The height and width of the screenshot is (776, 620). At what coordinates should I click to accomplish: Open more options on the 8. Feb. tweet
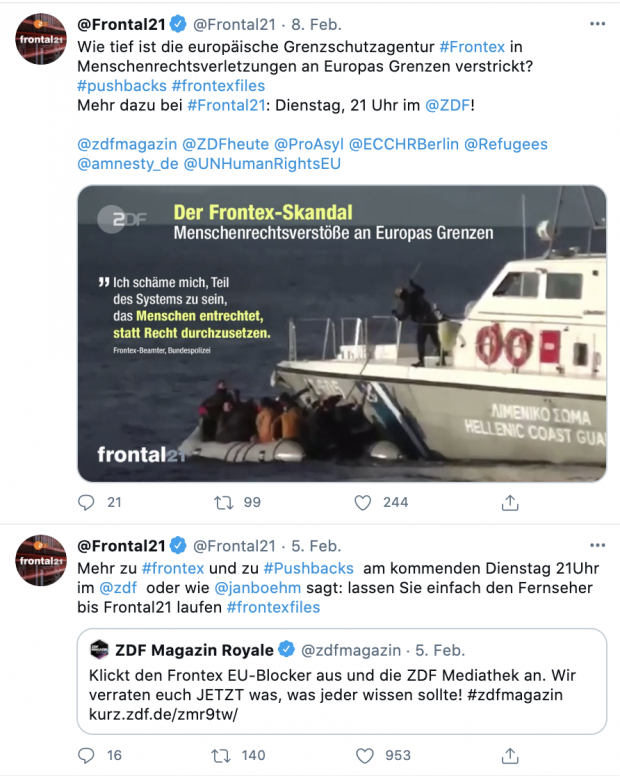coord(597,21)
